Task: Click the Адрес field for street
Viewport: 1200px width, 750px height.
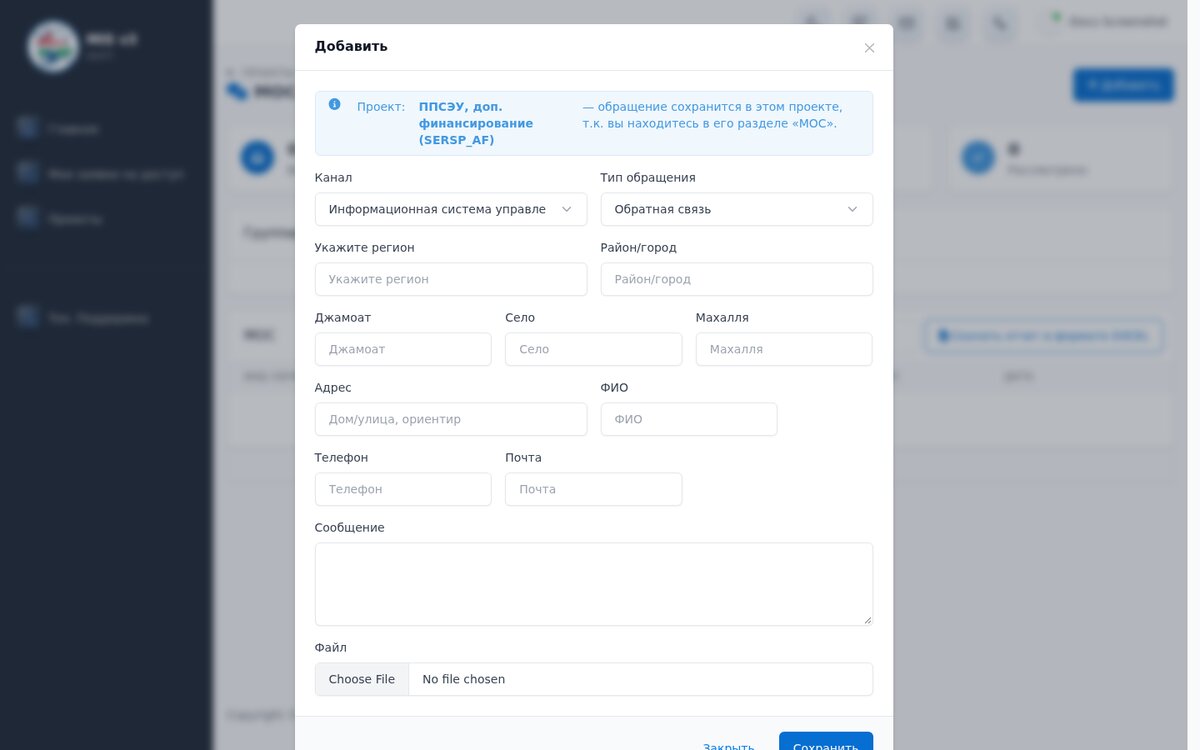Action: click(451, 419)
